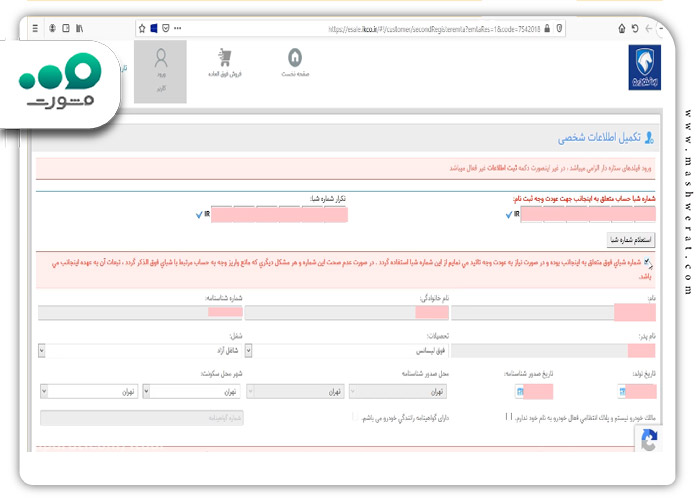Open the job dropdown showing شاغل آزاد
The width and height of the screenshot is (700, 500).
(140, 351)
